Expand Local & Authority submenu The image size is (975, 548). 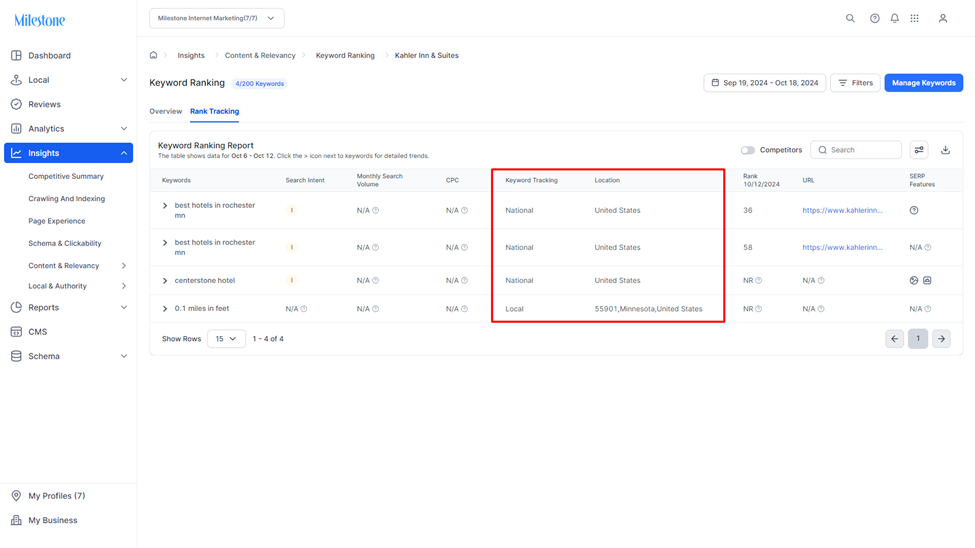click(x=124, y=286)
